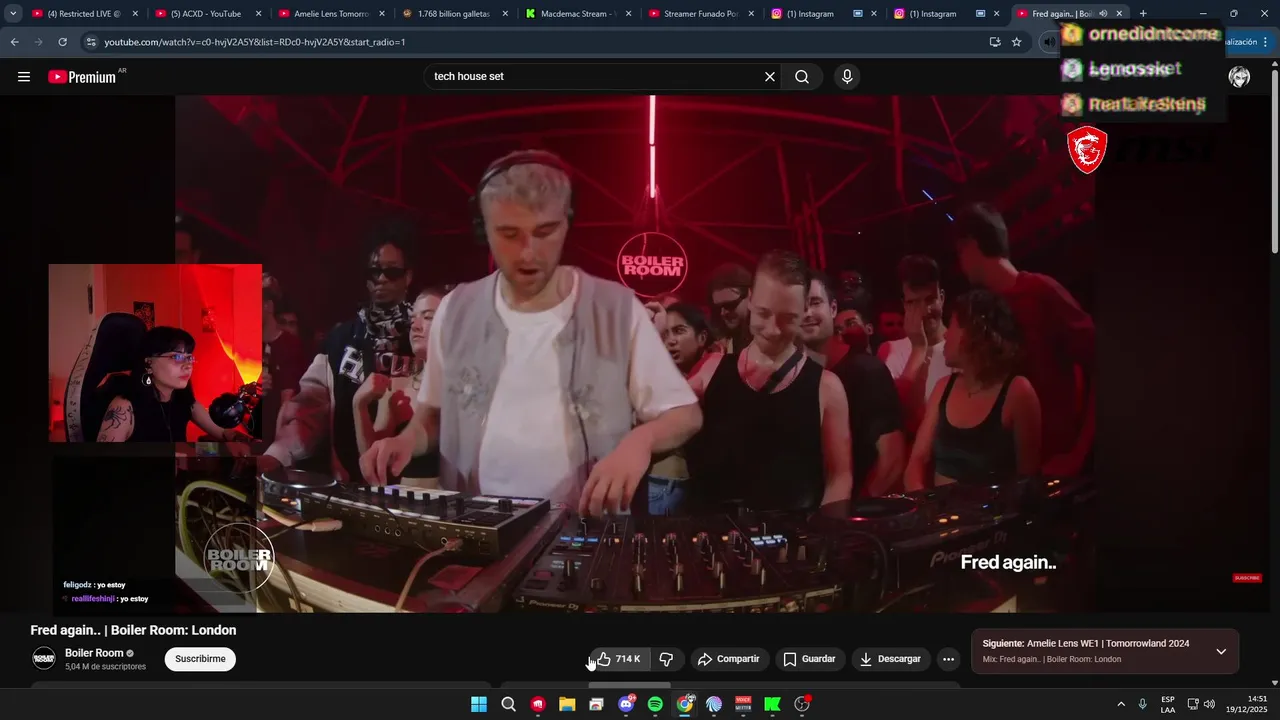Download the video with Descargar
The height and width of the screenshot is (720, 1280).
pyautogui.click(x=890, y=659)
